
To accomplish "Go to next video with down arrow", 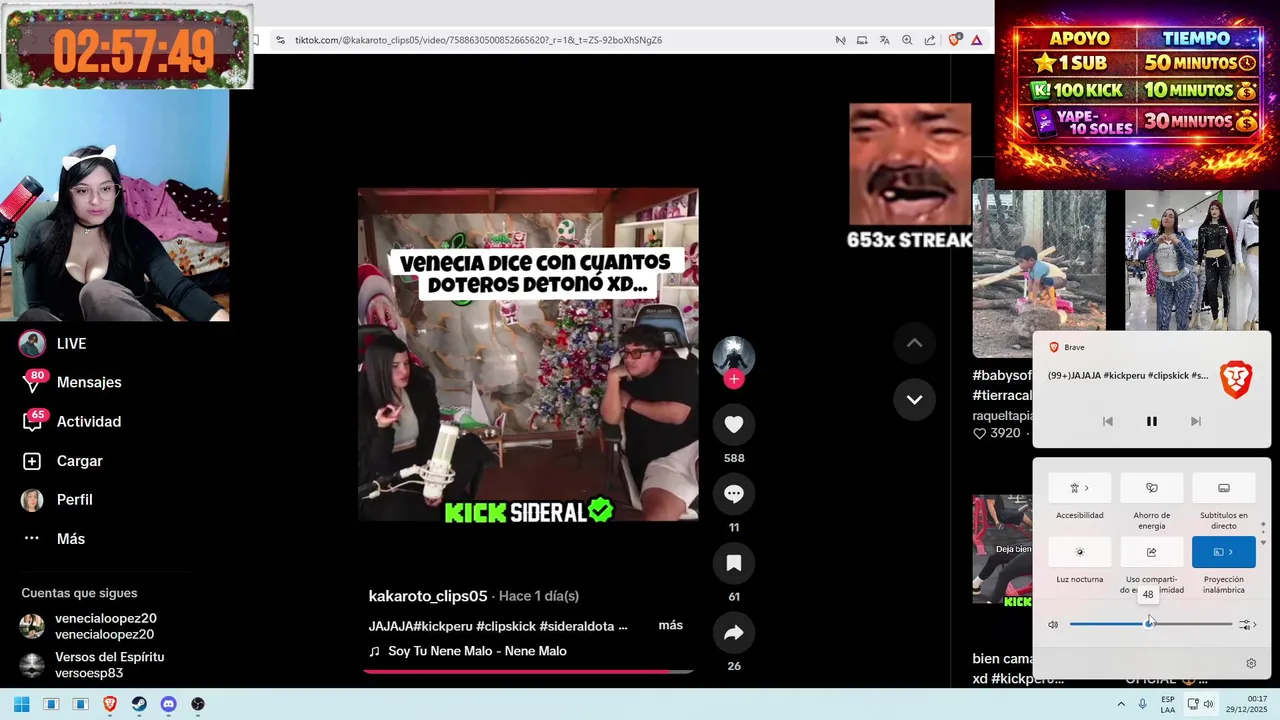I will [x=914, y=399].
